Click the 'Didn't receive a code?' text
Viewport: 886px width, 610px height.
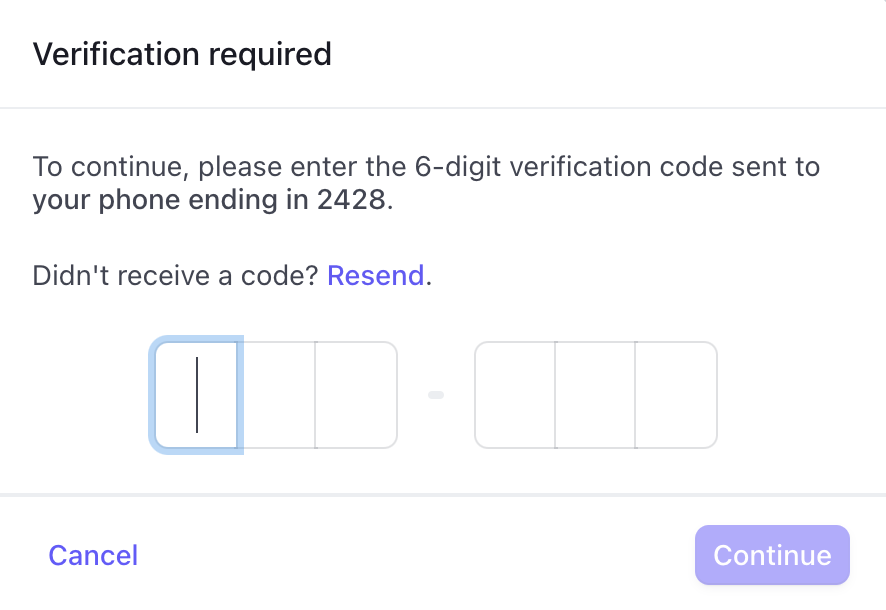tap(175, 275)
